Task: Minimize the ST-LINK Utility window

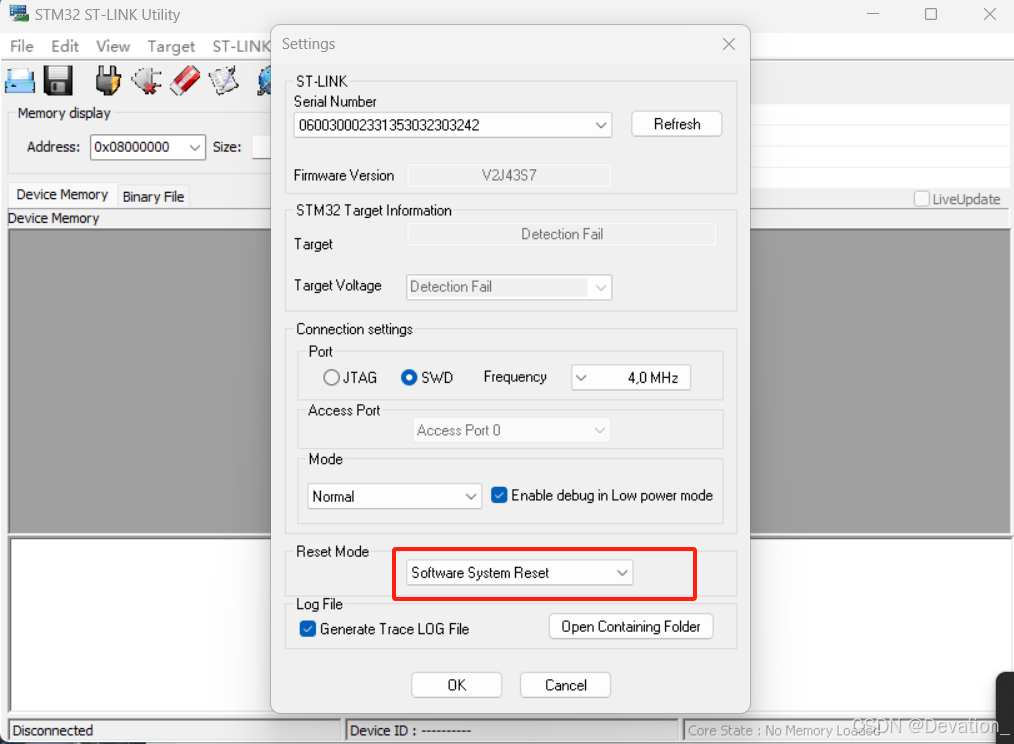Action: coord(873,14)
